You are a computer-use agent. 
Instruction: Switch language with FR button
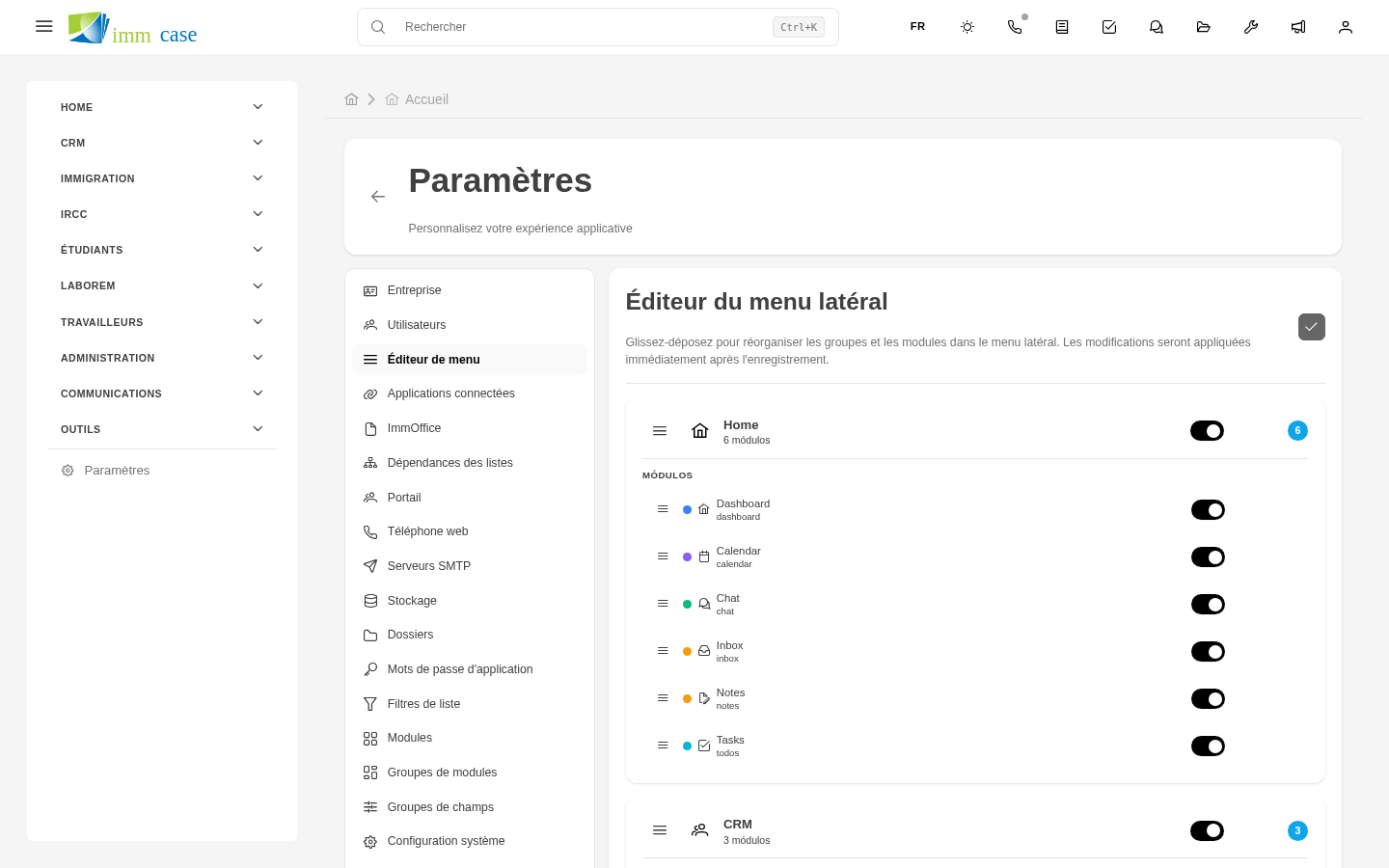(x=917, y=27)
